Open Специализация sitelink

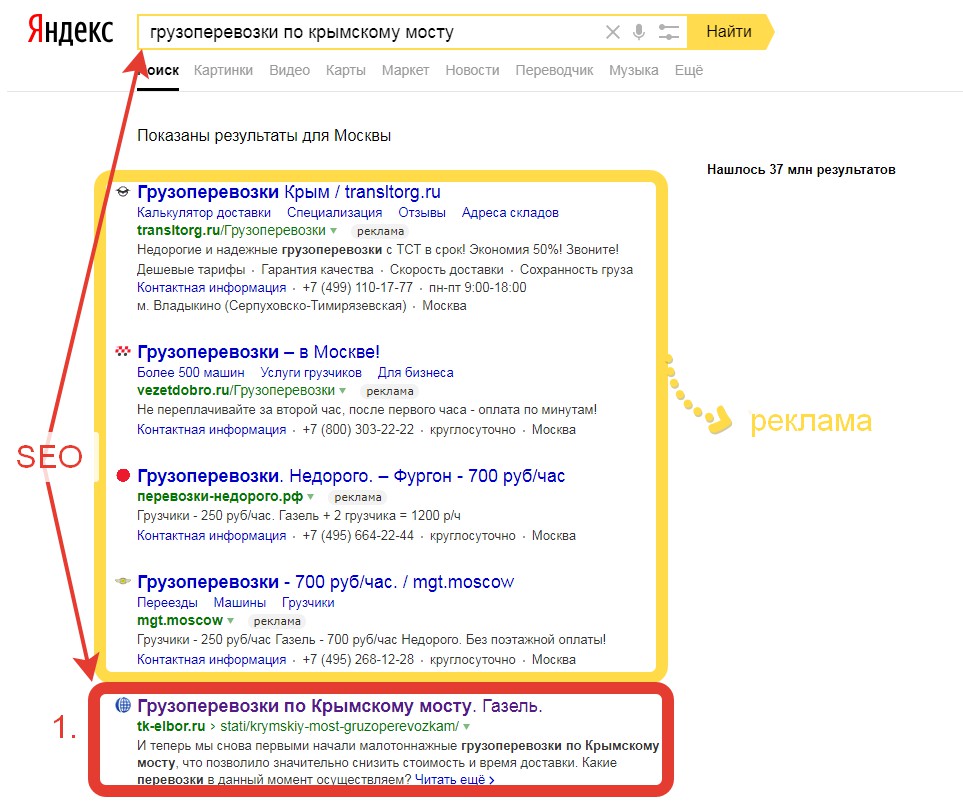pyautogui.click(x=335, y=213)
